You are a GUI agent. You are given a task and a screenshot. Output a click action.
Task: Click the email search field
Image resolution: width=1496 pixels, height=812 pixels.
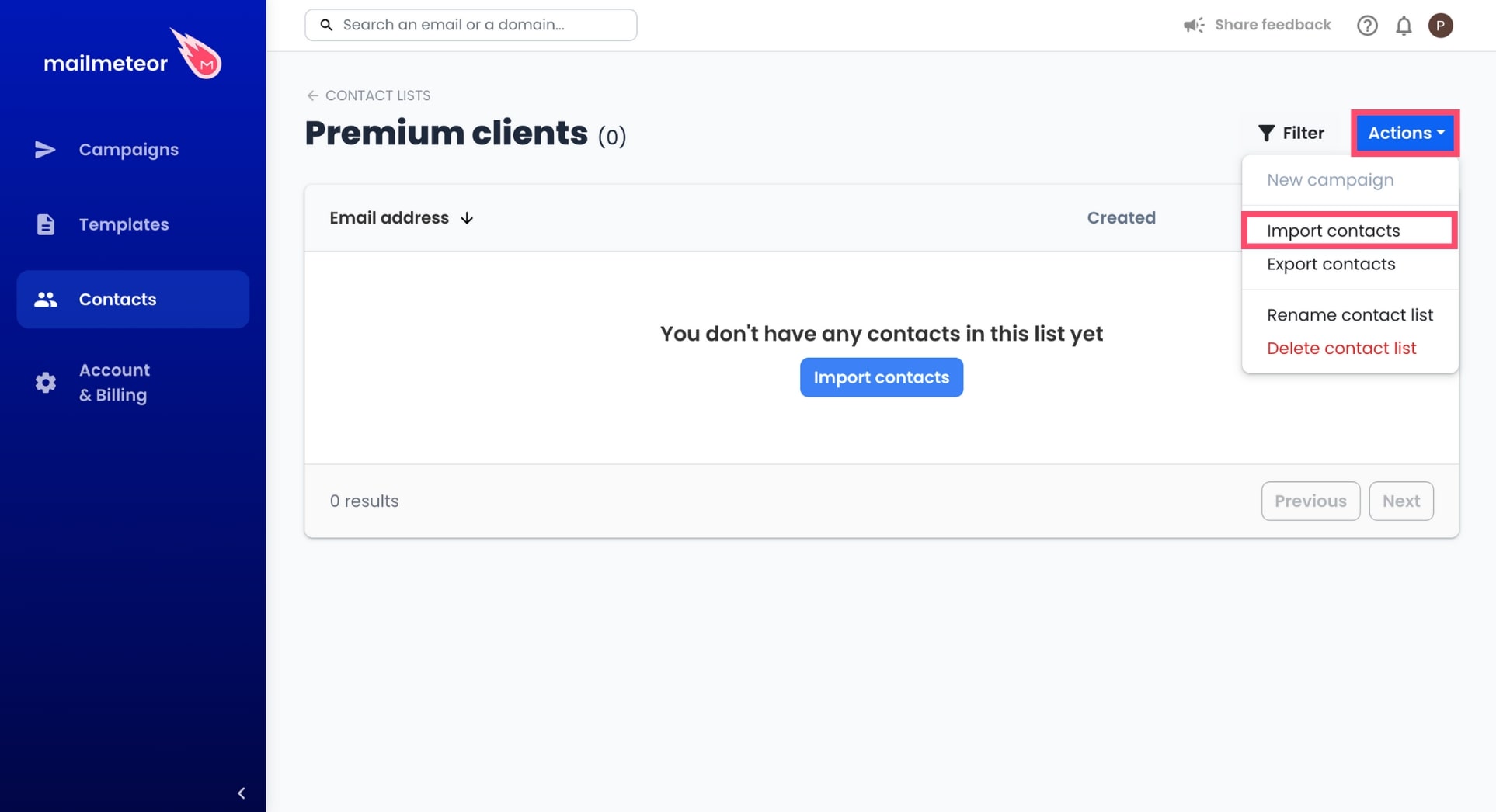coord(470,24)
